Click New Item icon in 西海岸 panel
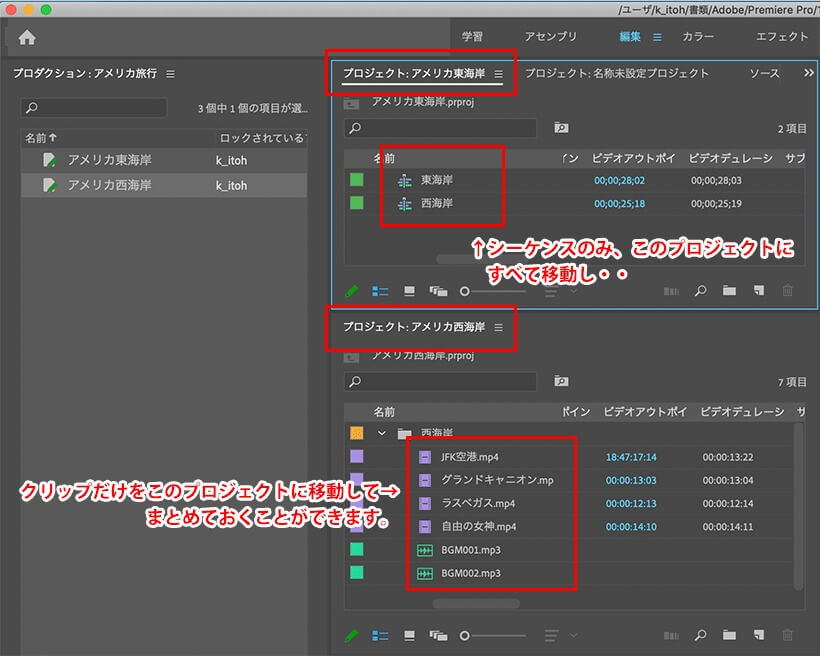The height and width of the screenshot is (656, 820). click(x=759, y=635)
